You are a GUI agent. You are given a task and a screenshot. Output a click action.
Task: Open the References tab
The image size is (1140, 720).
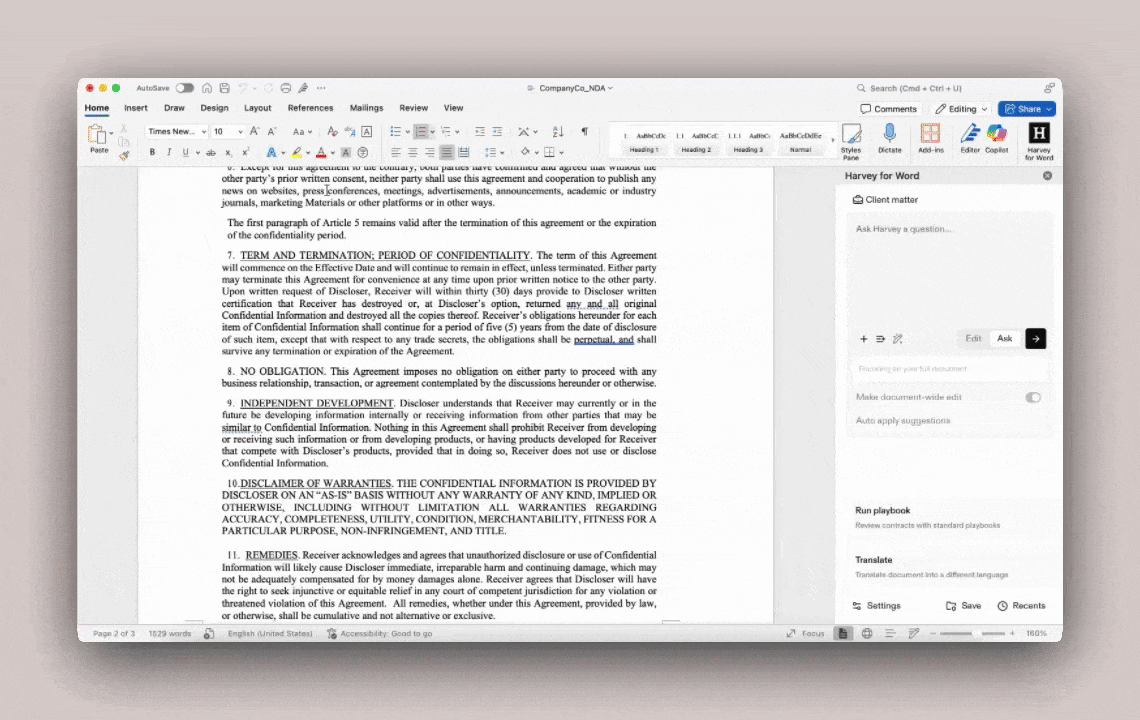tap(310, 108)
